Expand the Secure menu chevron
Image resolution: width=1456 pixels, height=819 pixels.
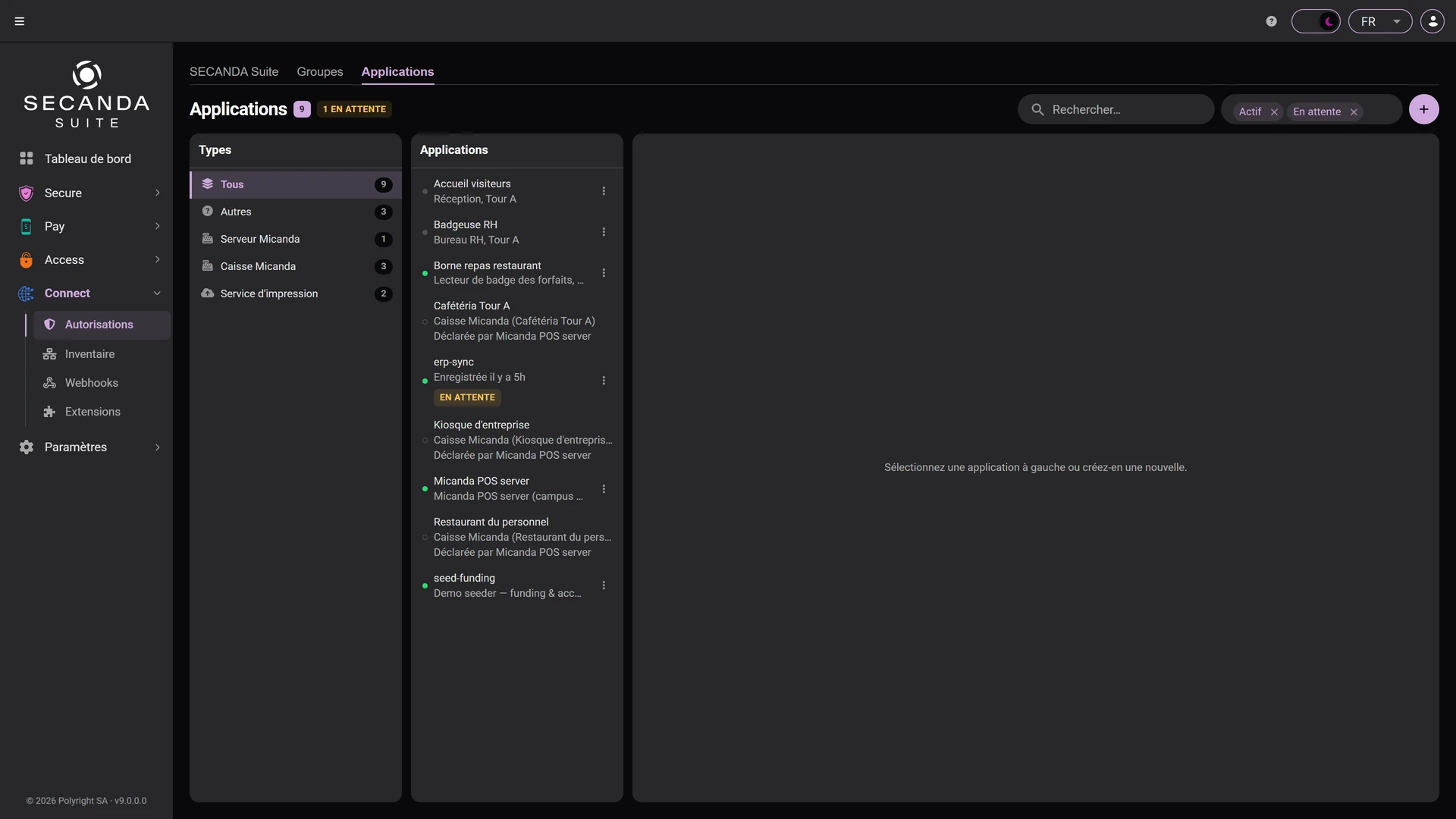[x=157, y=193]
